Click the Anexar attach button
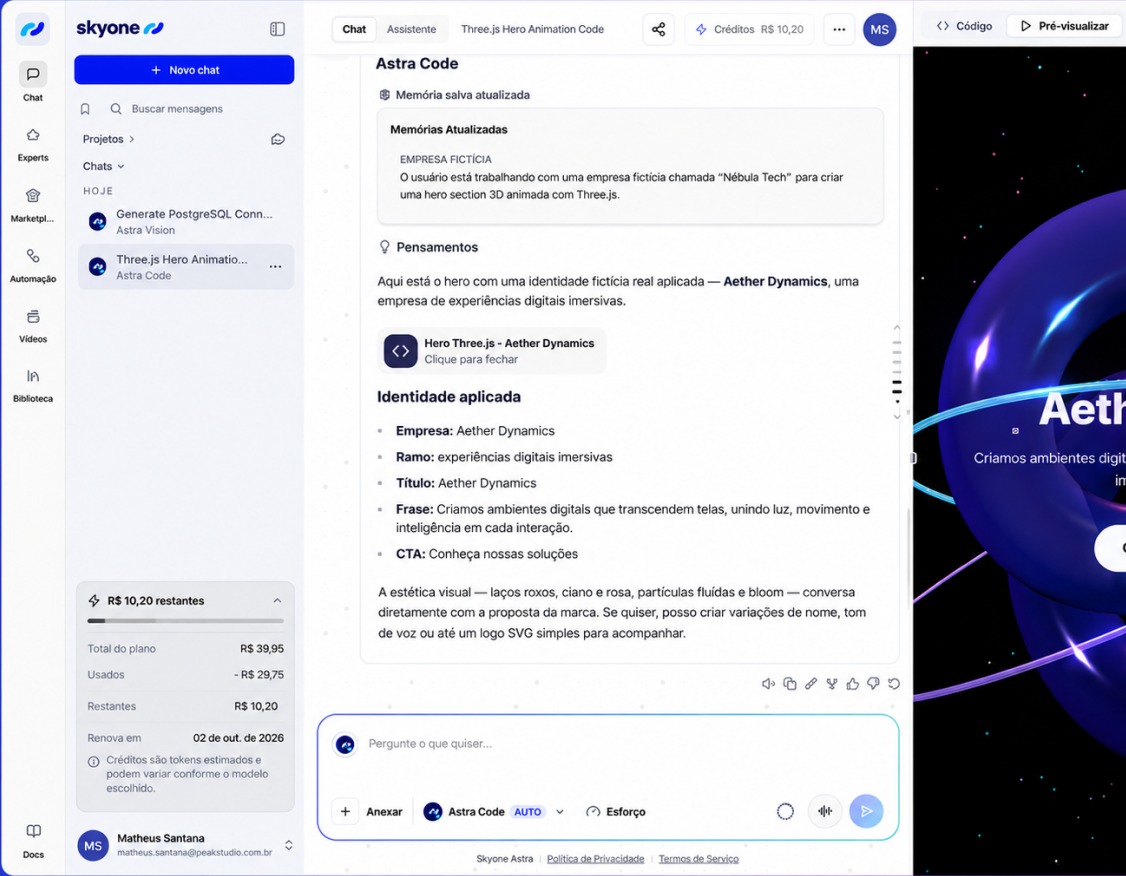 [369, 811]
